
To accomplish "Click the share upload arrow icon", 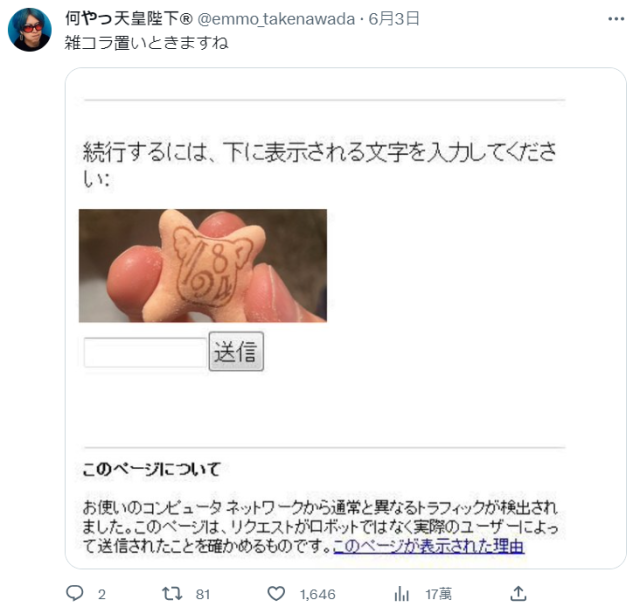I will coord(518,593).
